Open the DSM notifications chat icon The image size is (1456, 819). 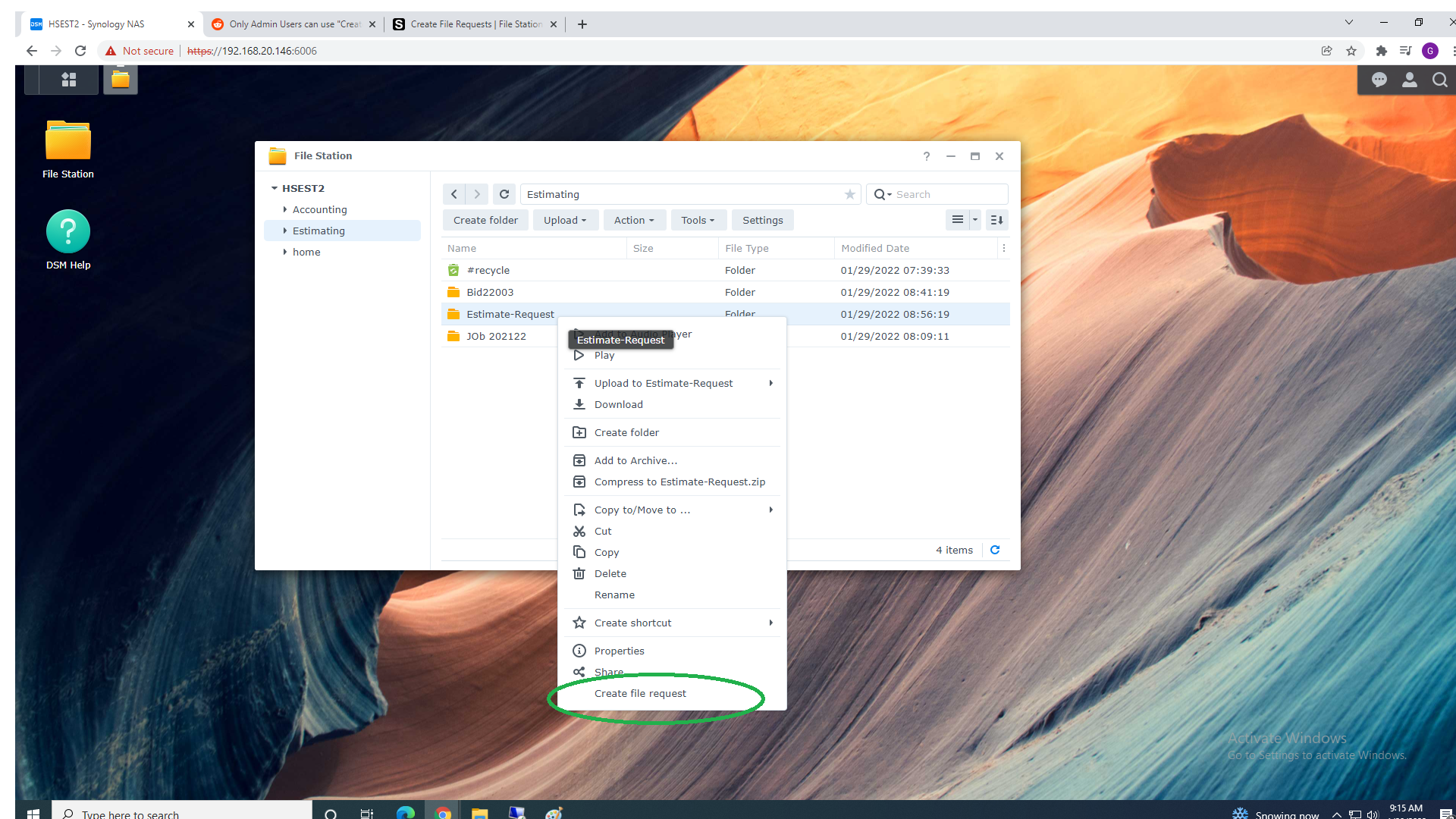tap(1379, 80)
